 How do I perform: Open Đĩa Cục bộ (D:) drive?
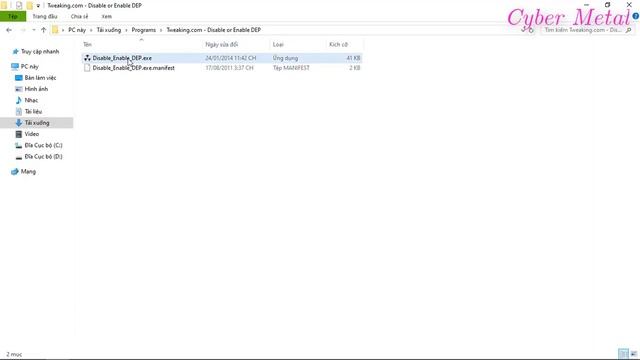coord(43,156)
